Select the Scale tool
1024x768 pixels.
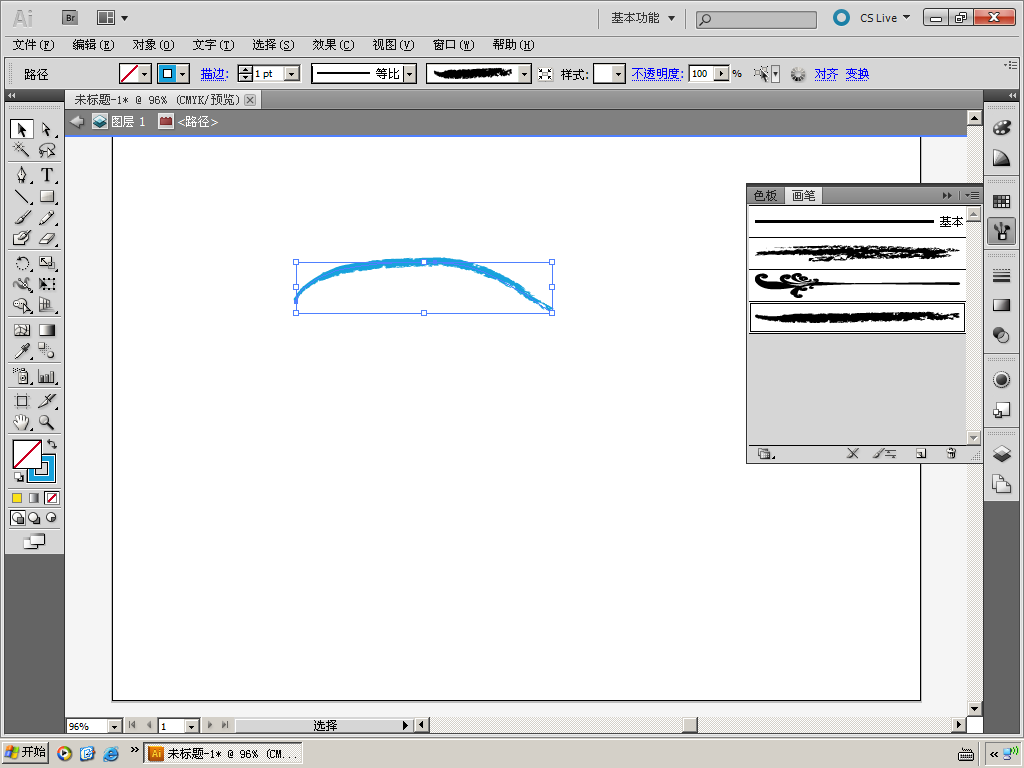46,263
